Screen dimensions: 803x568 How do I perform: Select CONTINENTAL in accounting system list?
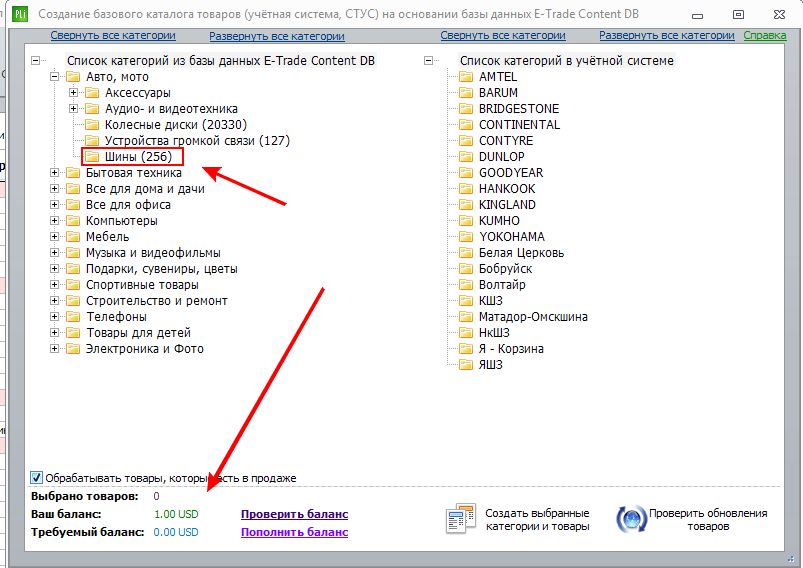519,124
